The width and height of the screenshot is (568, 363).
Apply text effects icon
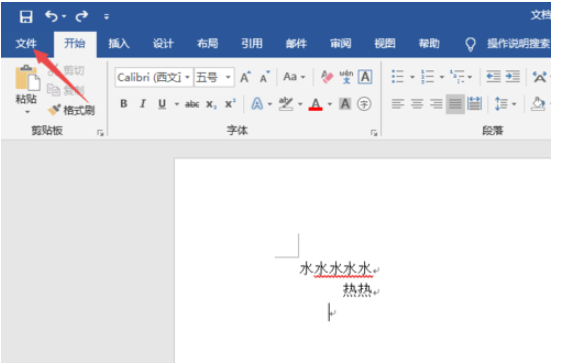click(257, 104)
